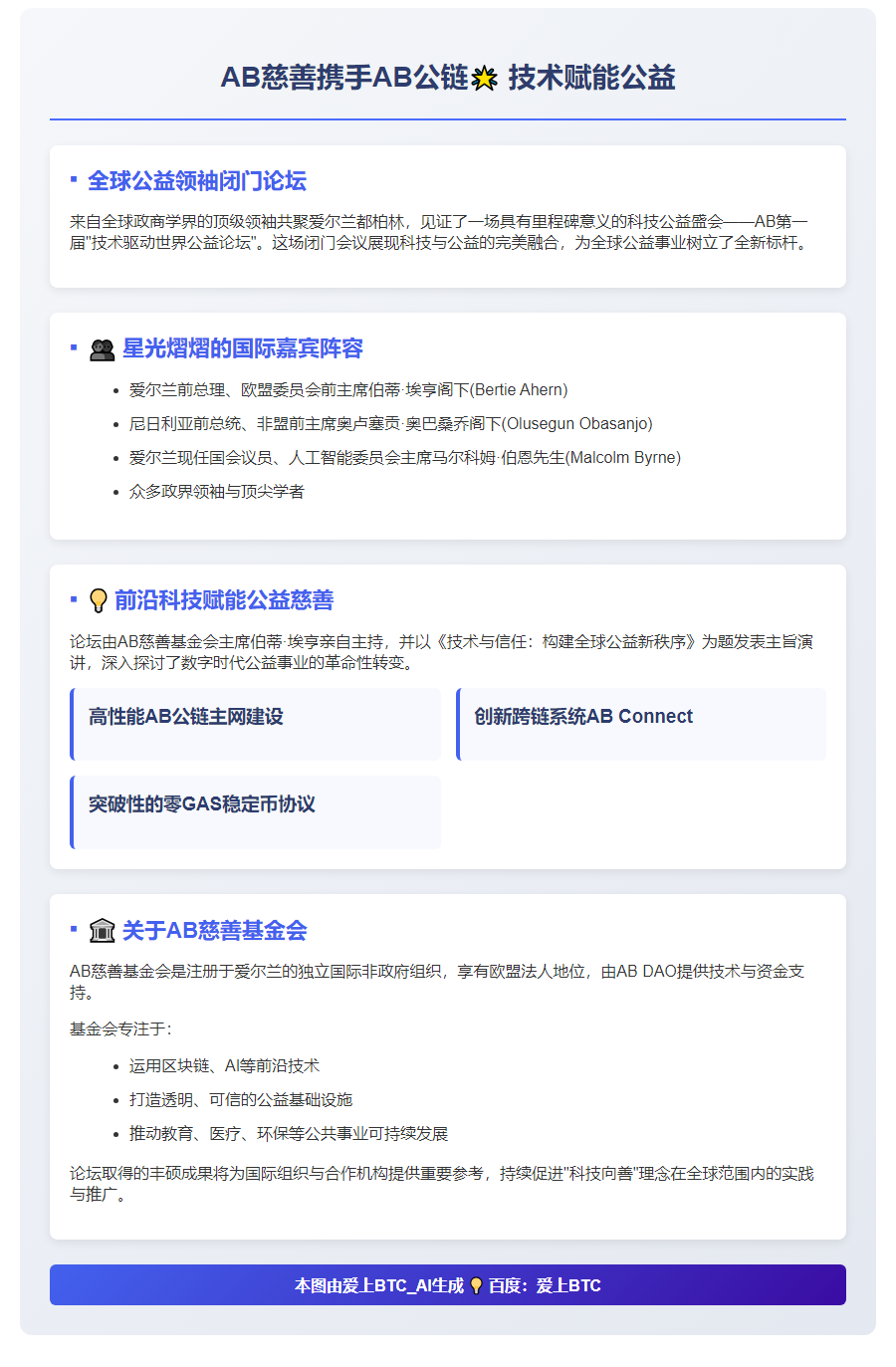896x1367 pixels.
Task: Select the list item mentioning Bertie Ahern
Action: [x=348, y=390]
